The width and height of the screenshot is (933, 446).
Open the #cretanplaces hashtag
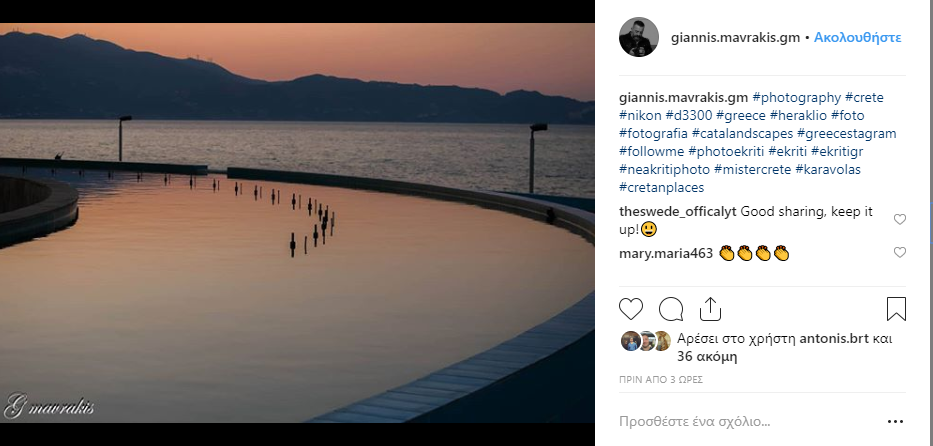point(661,187)
